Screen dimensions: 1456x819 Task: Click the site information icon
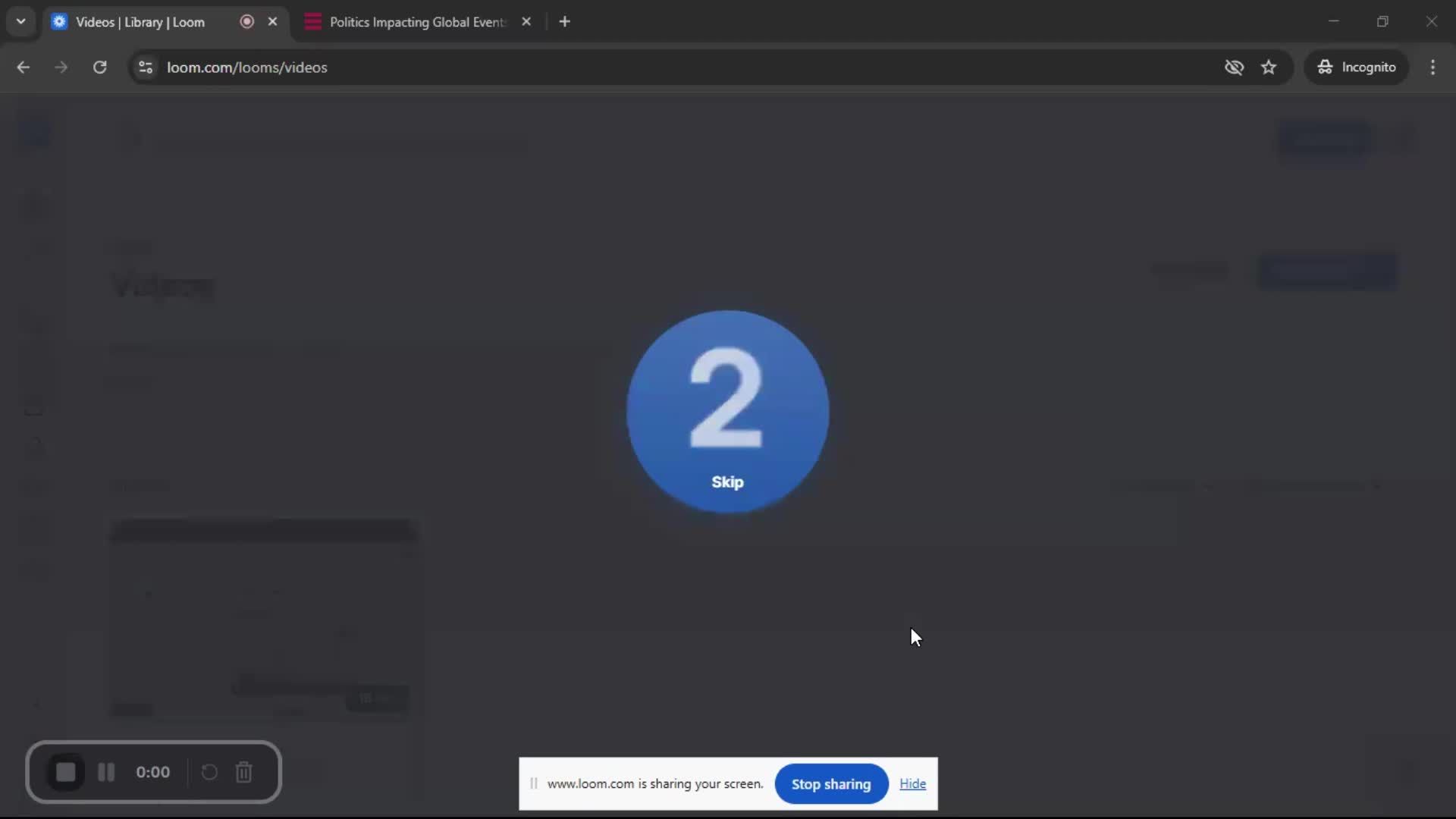pyautogui.click(x=145, y=67)
